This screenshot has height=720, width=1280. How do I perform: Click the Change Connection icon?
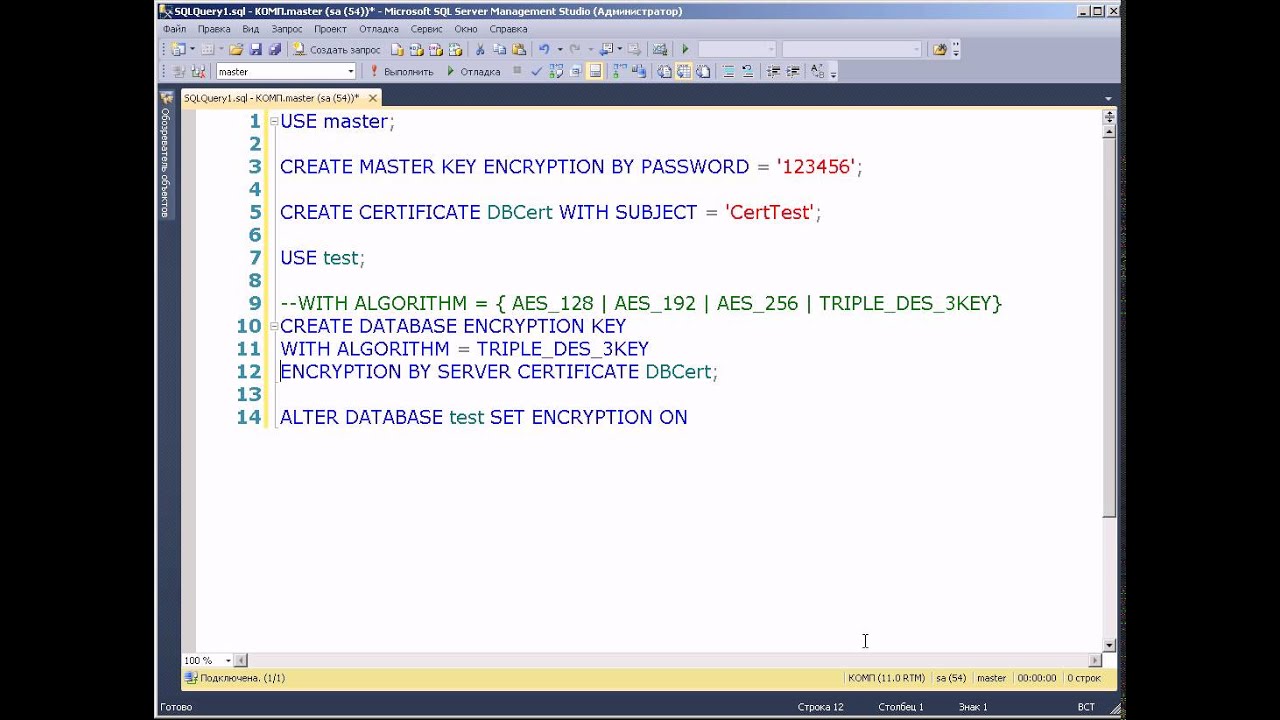197,71
